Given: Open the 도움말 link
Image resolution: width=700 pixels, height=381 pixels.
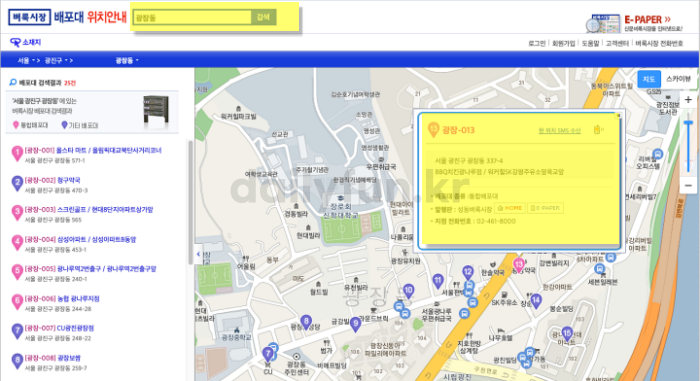Looking at the screenshot, I should coord(590,43).
